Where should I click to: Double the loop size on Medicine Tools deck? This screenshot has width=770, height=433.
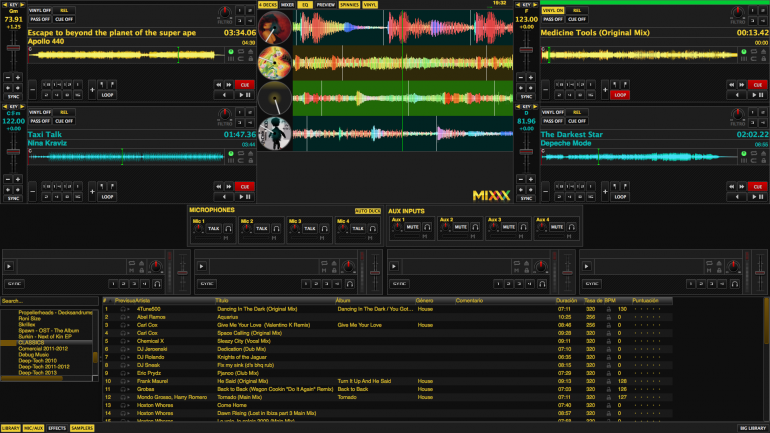(x=605, y=90)
